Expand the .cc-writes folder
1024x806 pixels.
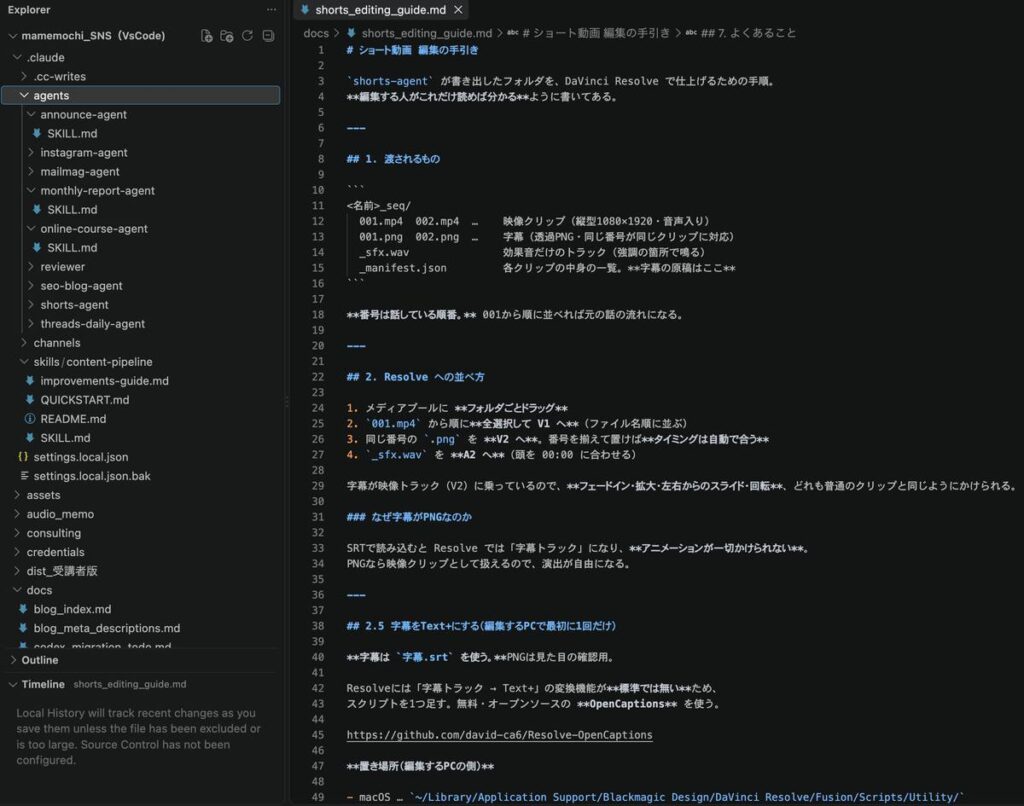click(24, 76)
